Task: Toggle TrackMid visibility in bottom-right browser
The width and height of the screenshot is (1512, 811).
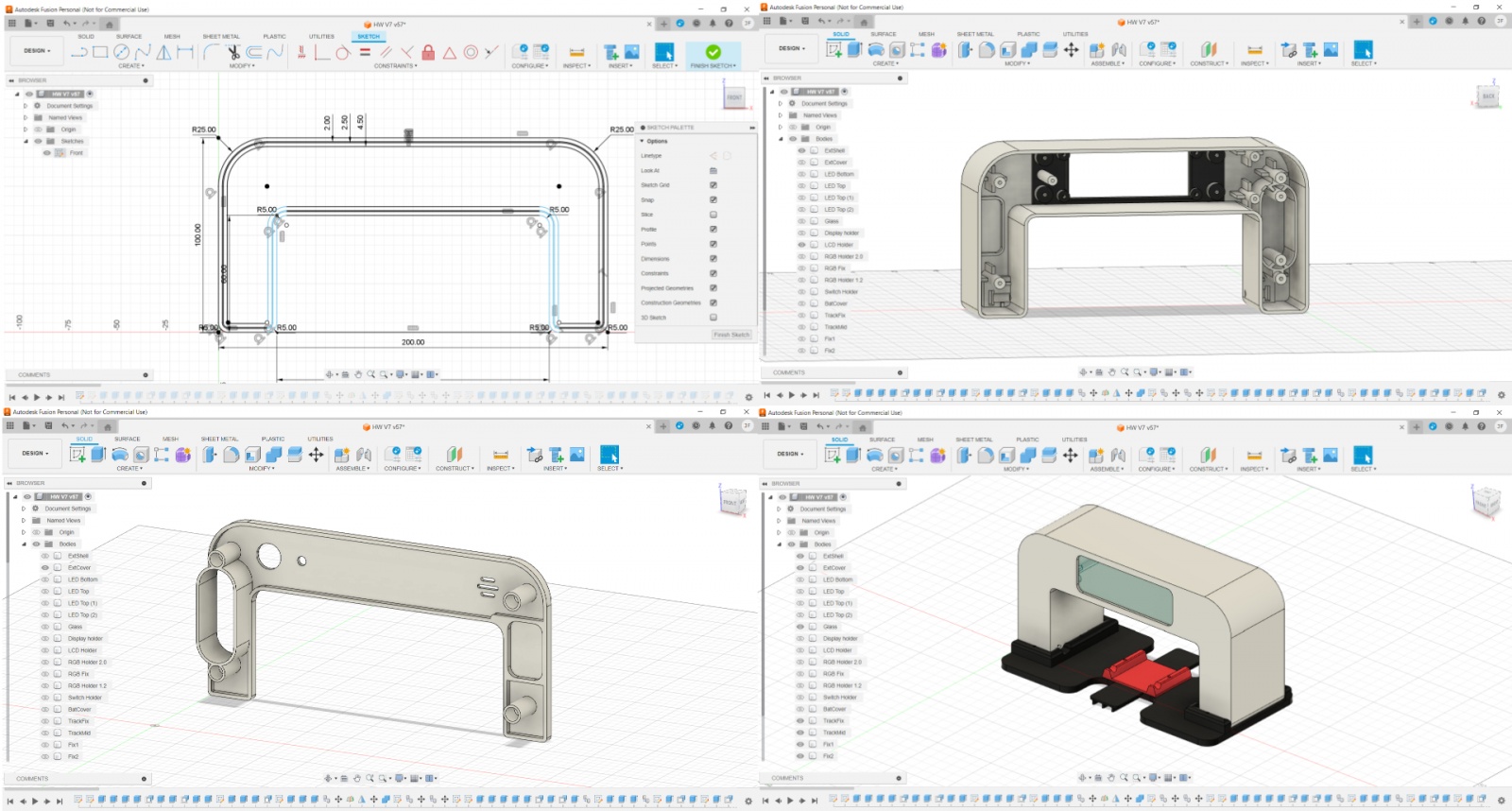Action: (800, 733)
